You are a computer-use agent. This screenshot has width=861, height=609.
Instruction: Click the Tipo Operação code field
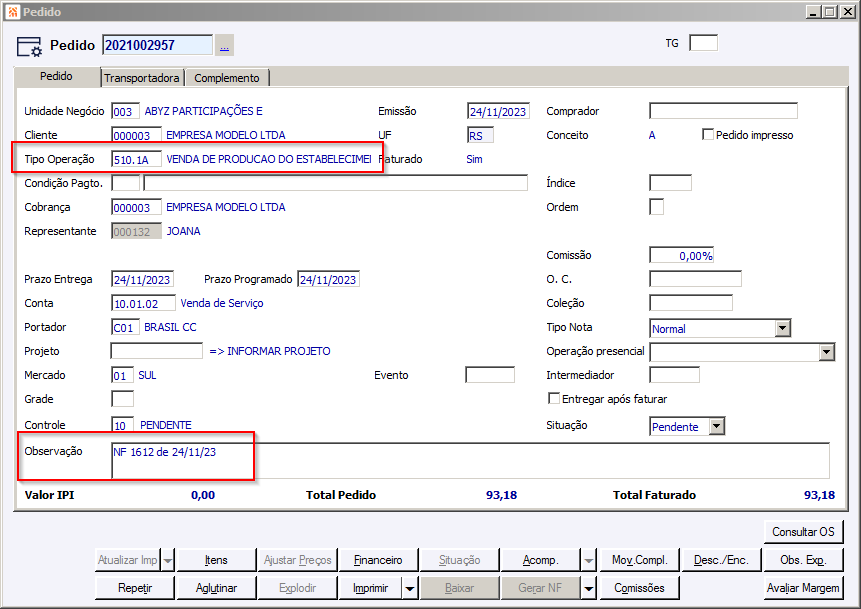136,159
